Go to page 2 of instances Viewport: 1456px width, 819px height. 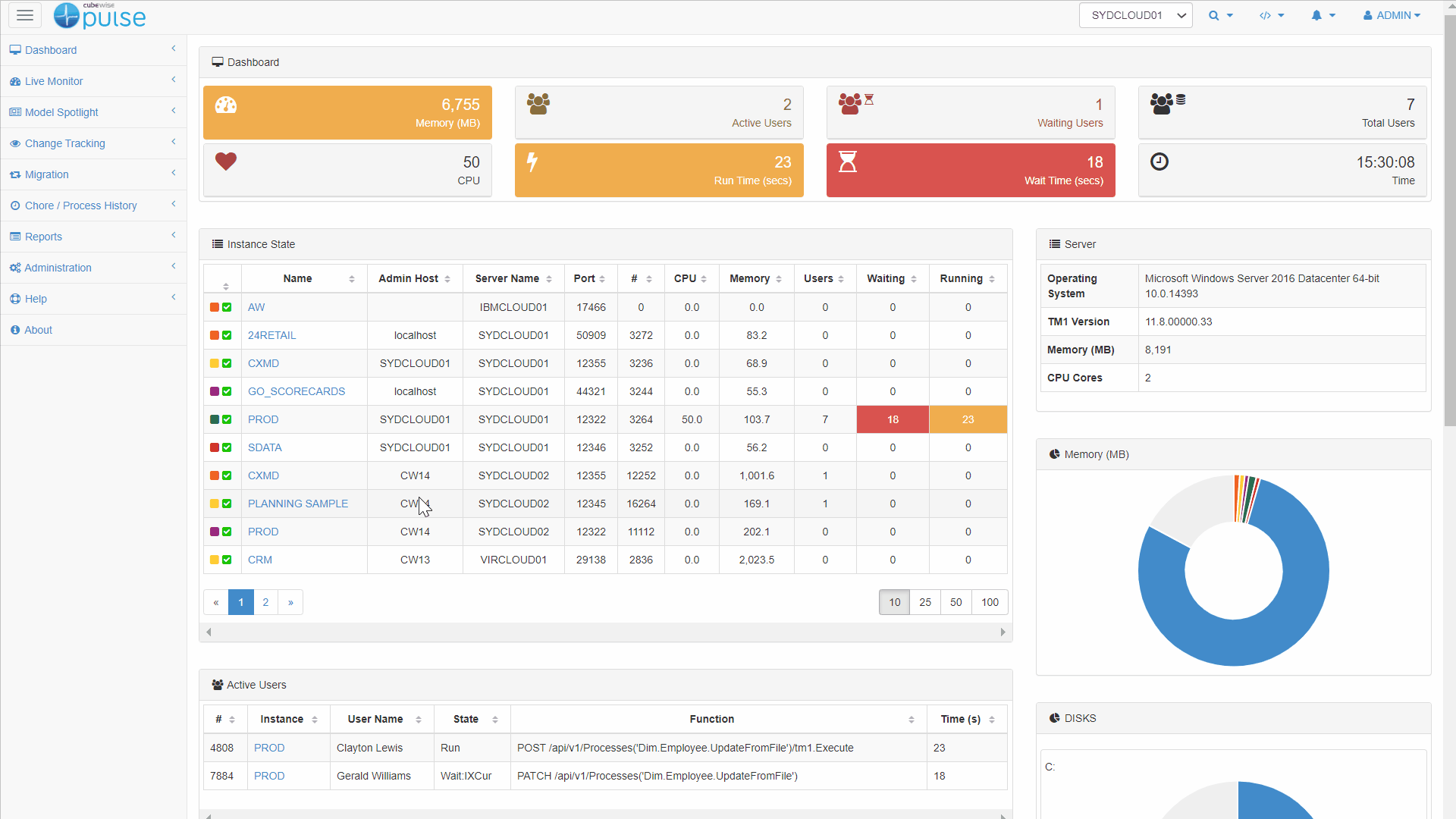click(x=265, y=602)
